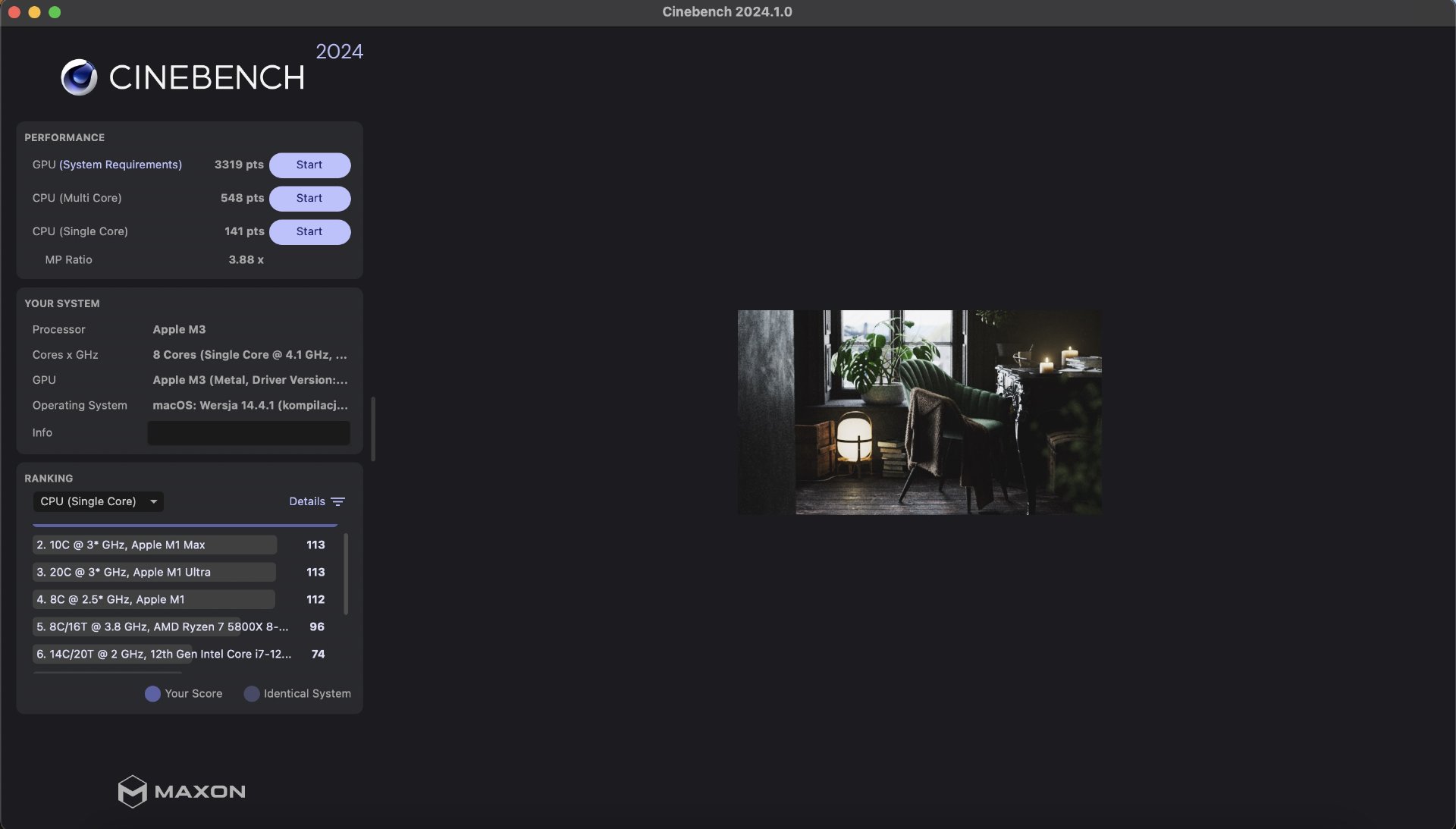Click the Info text field

(249, 432)
